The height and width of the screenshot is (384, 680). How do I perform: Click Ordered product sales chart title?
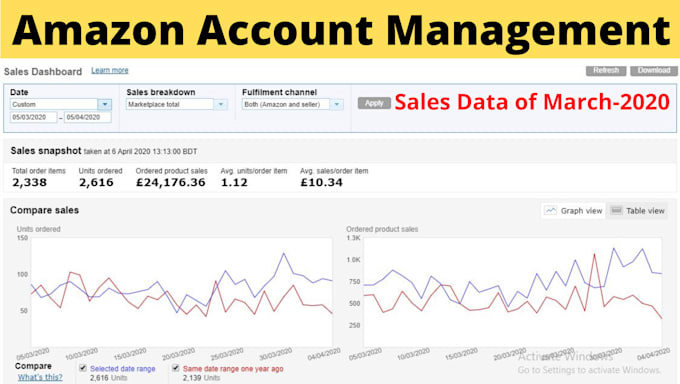click(382, 229)
